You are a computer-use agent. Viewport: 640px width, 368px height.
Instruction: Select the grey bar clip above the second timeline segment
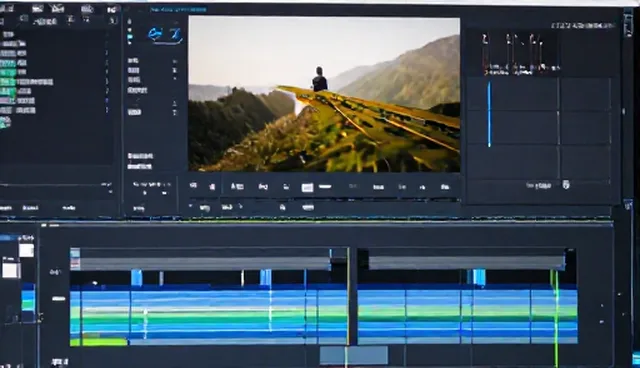[467, 263]
